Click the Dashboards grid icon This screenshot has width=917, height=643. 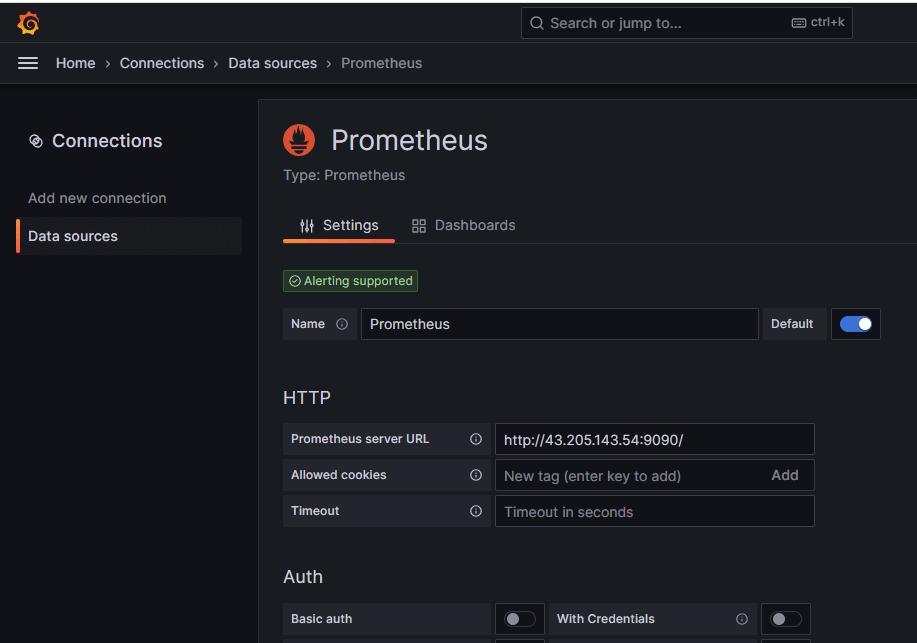pos(419,226)
